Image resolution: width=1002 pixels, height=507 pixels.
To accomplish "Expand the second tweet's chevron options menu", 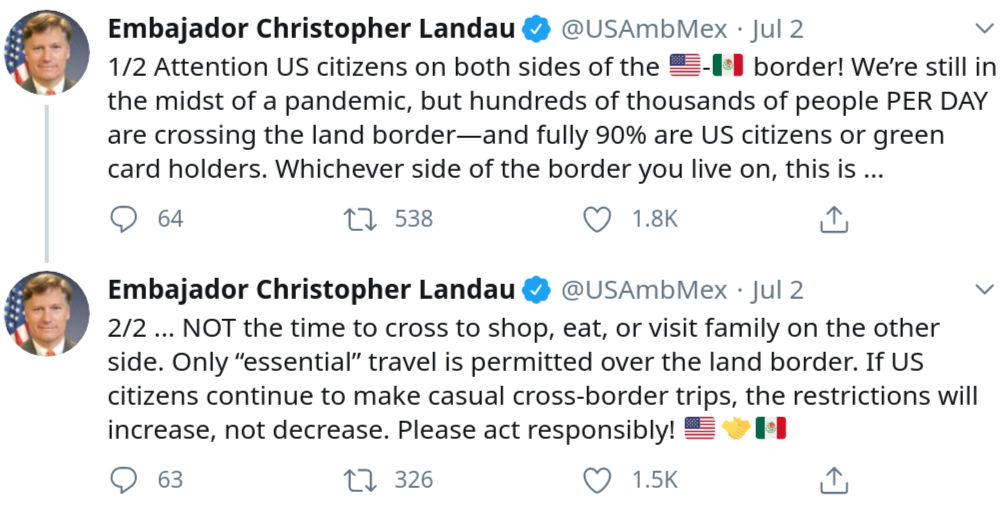I will tap(983, 290).
